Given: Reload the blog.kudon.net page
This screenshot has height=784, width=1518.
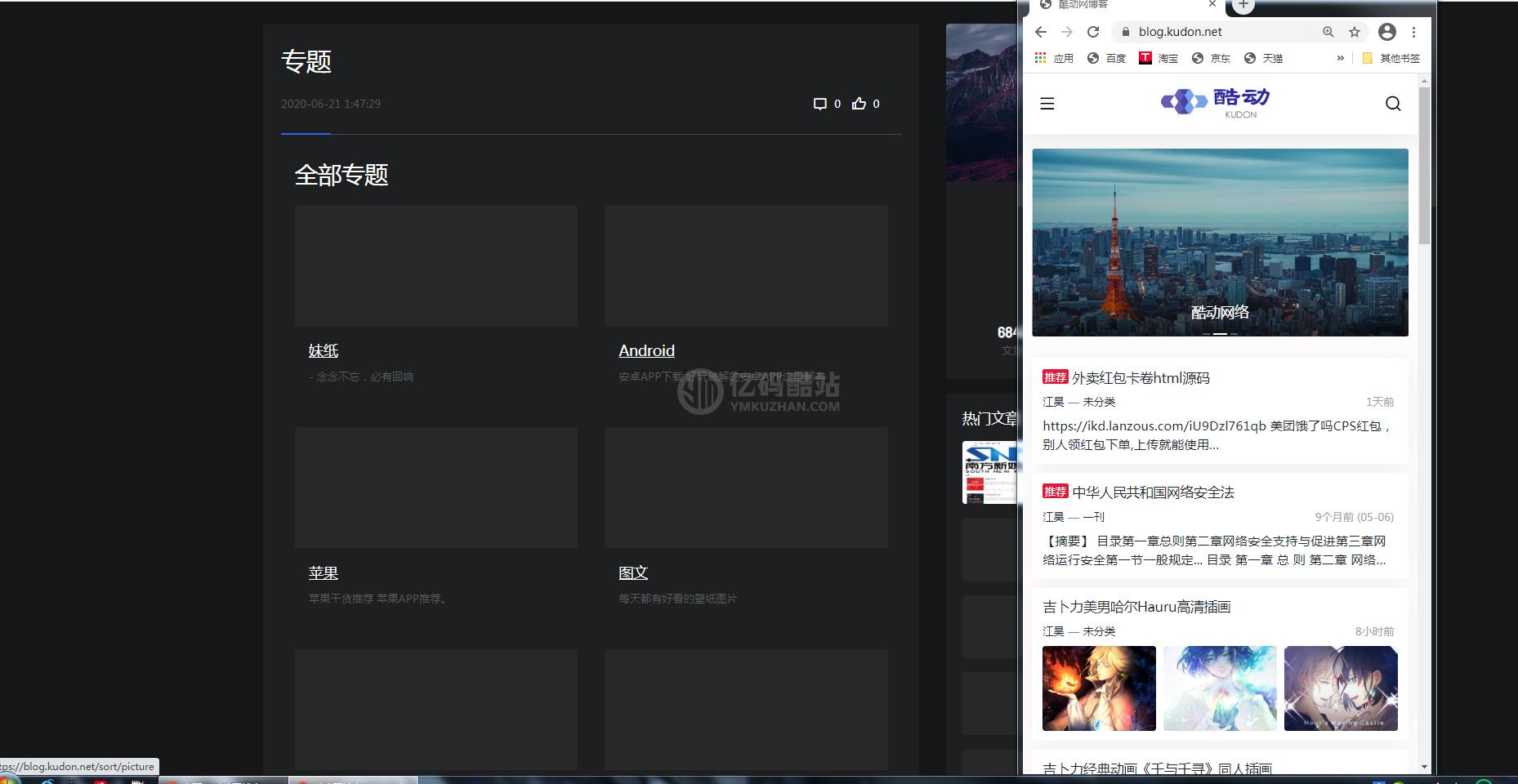Looking at the screenshot, I should tap(1093, 32).
